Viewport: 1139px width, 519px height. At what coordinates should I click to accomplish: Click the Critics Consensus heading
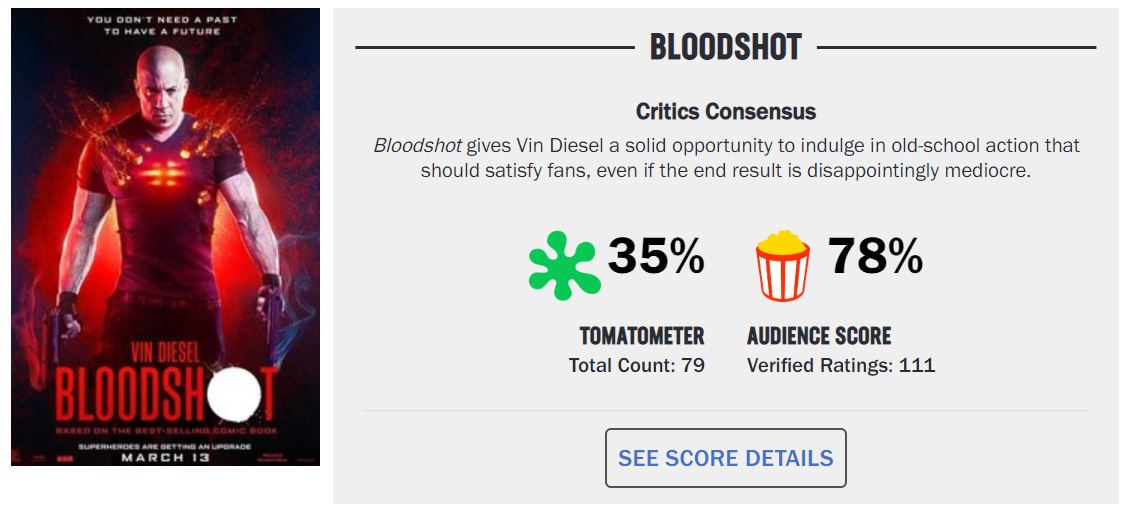point(726,111)
